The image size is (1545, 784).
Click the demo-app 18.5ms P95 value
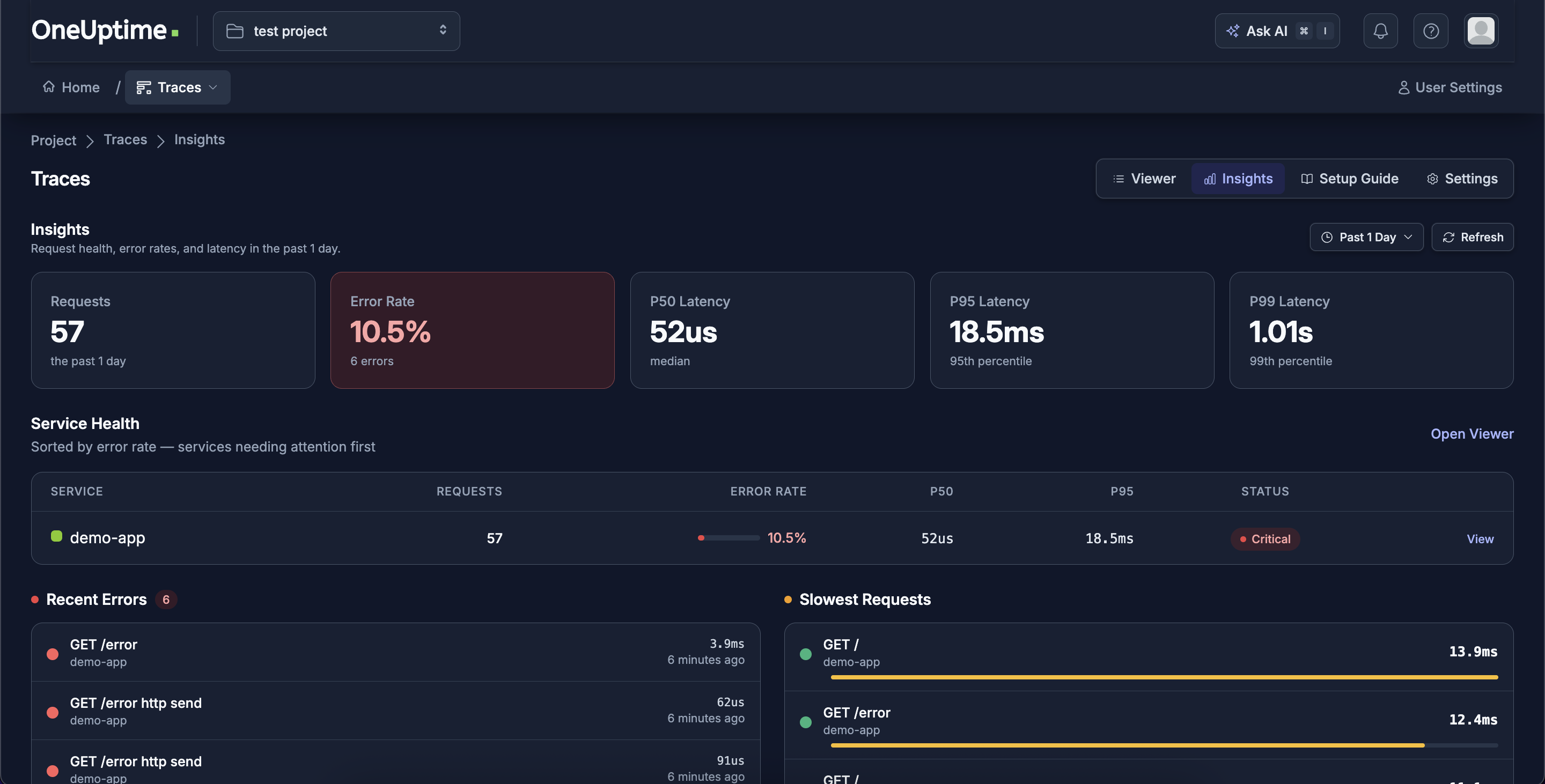coord(1109,538)
